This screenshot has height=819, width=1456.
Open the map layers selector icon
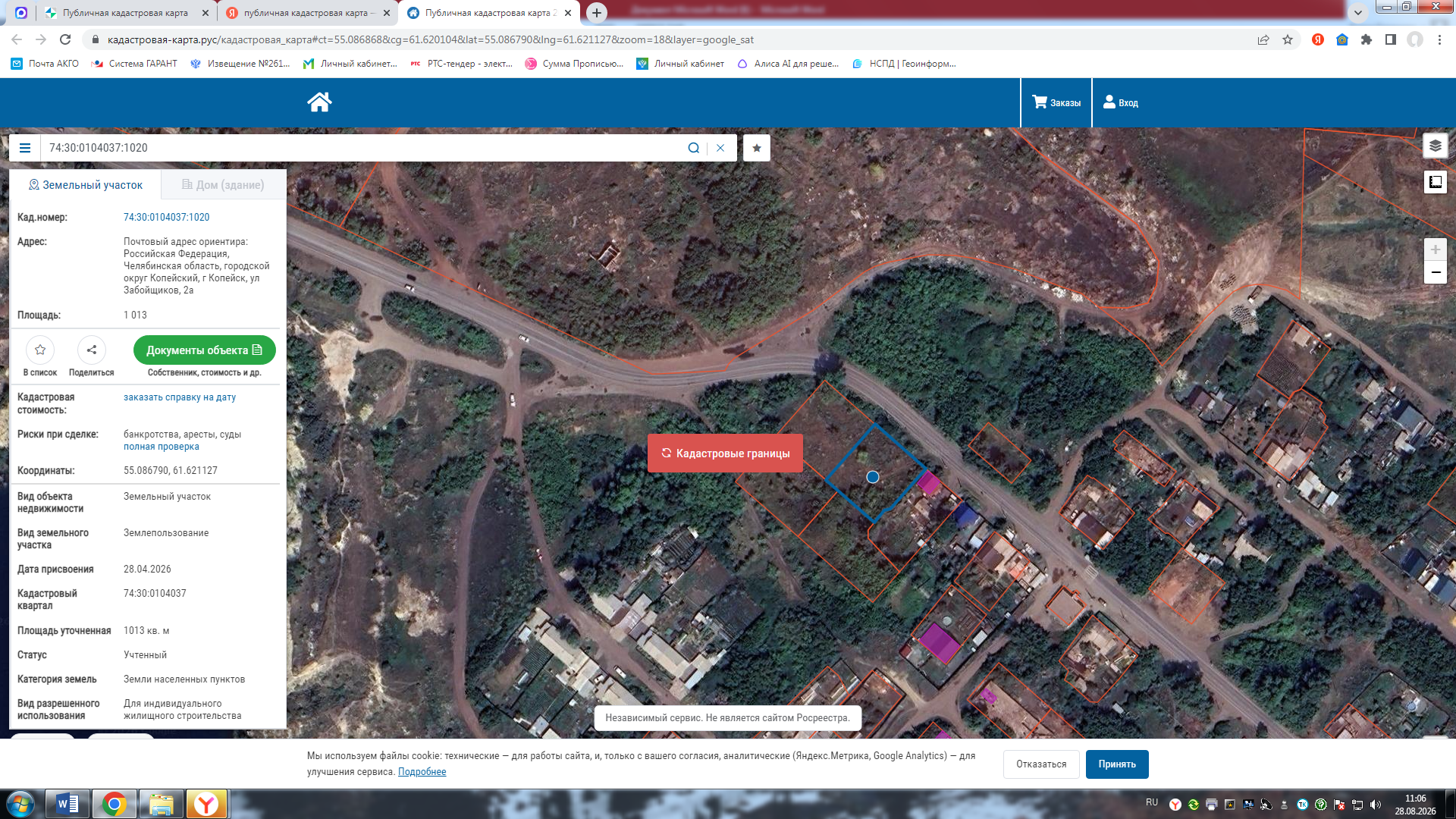pos(1435,146)
